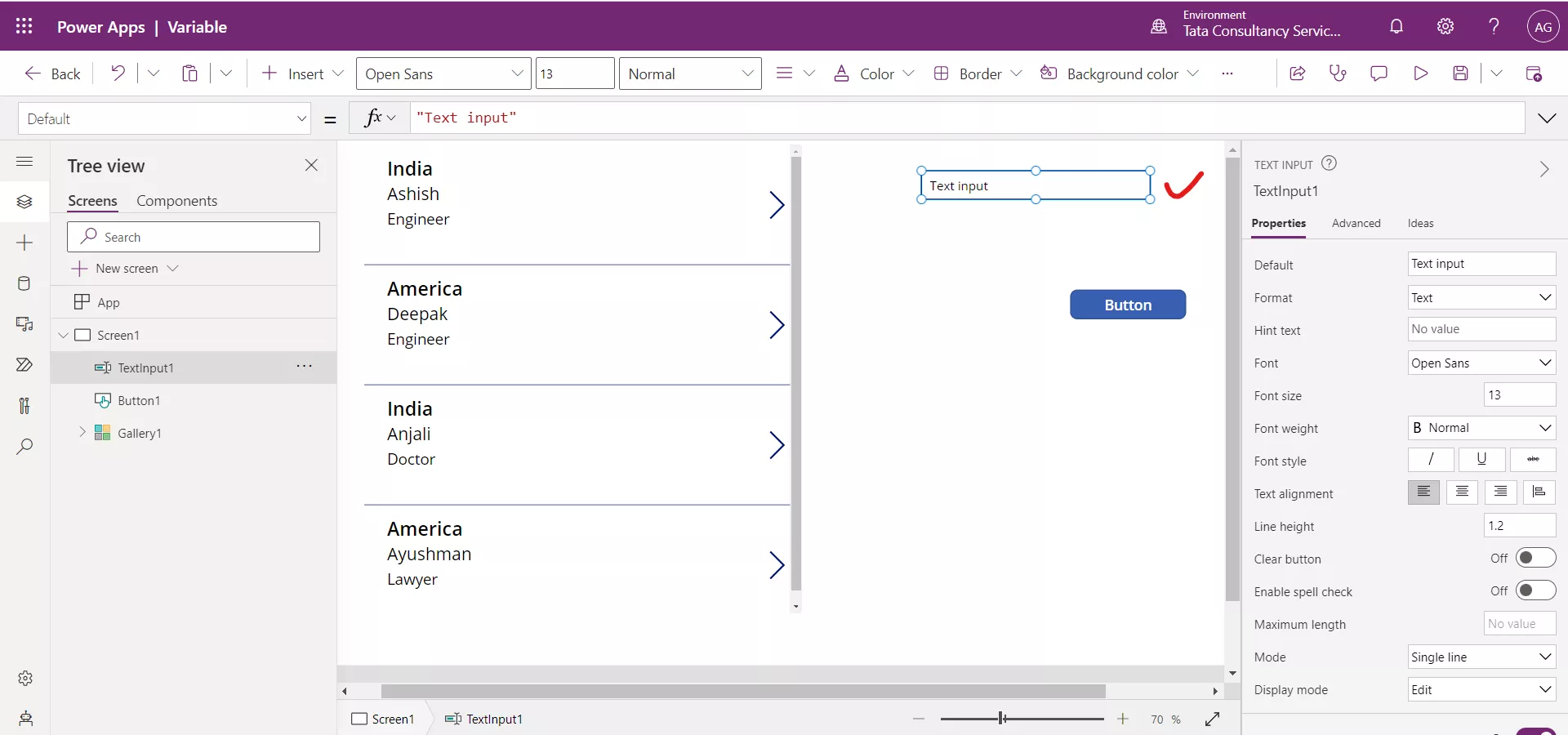The height and width of the screenshot is (735, 1568).
Task: Open the Mode dropdown set to Single line
Action: coord(1481,657)
